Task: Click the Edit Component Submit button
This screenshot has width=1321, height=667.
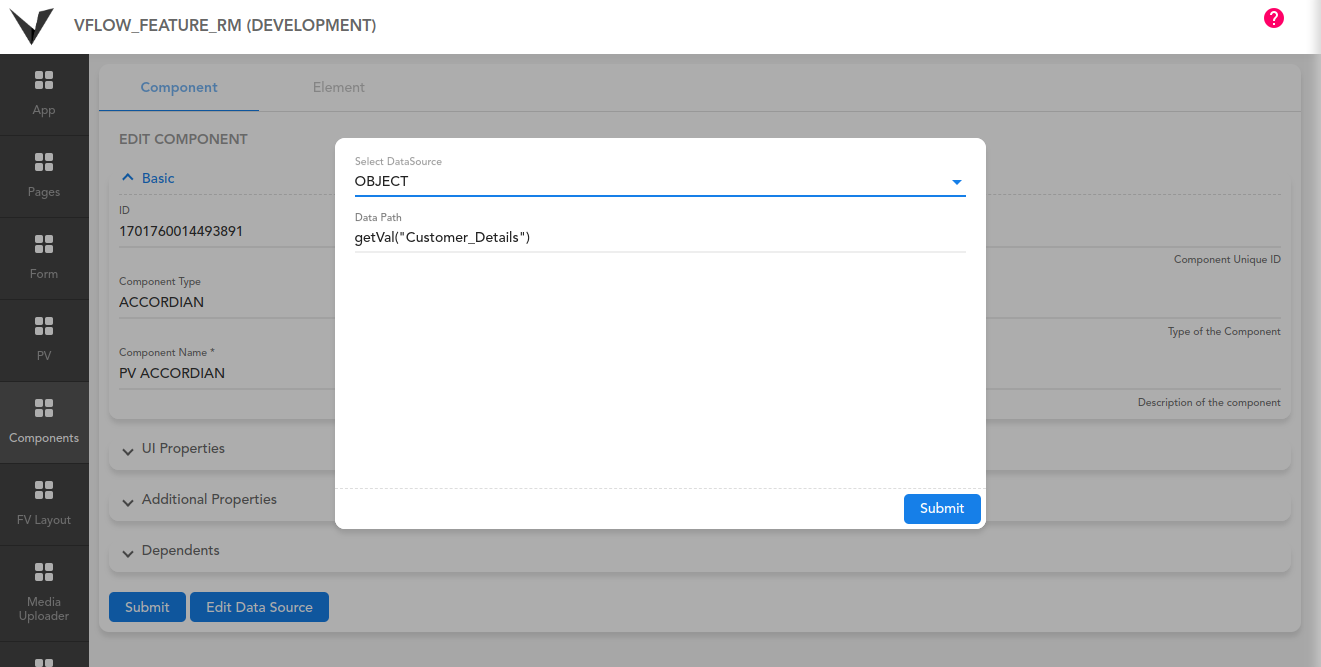Action: click(x=147, y=607)
